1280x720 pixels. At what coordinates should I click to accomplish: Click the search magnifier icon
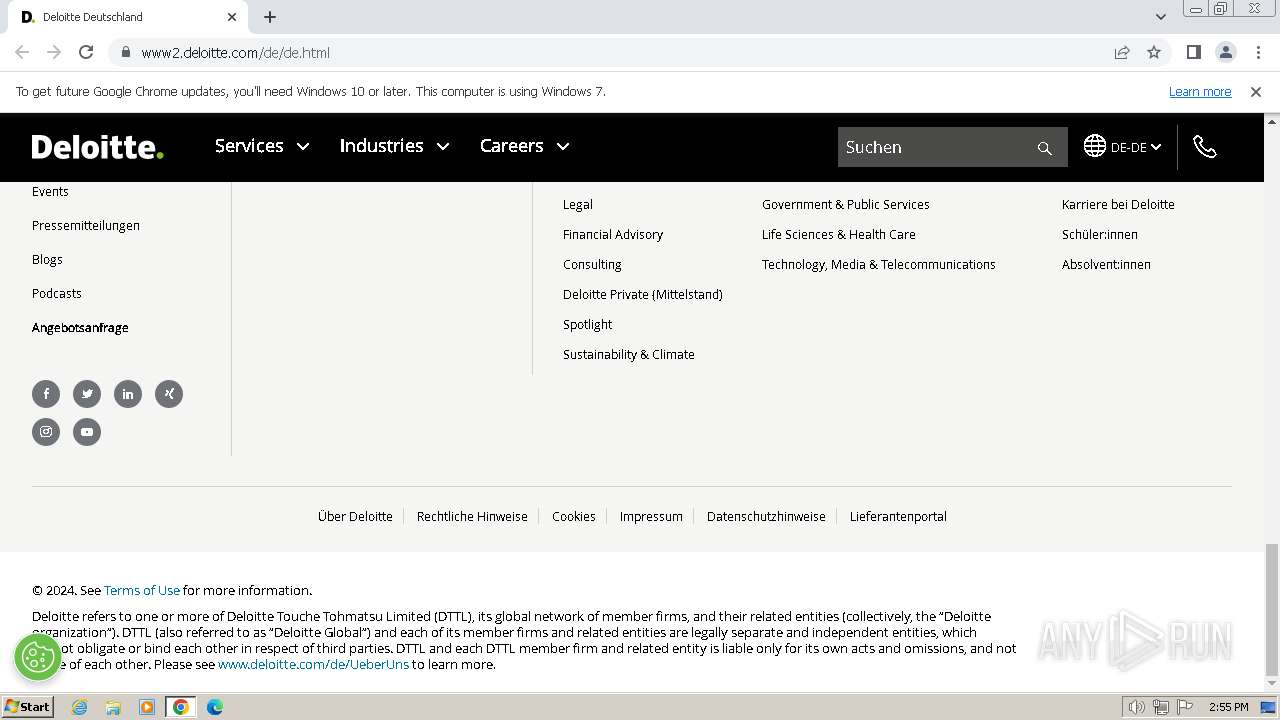1045,148
